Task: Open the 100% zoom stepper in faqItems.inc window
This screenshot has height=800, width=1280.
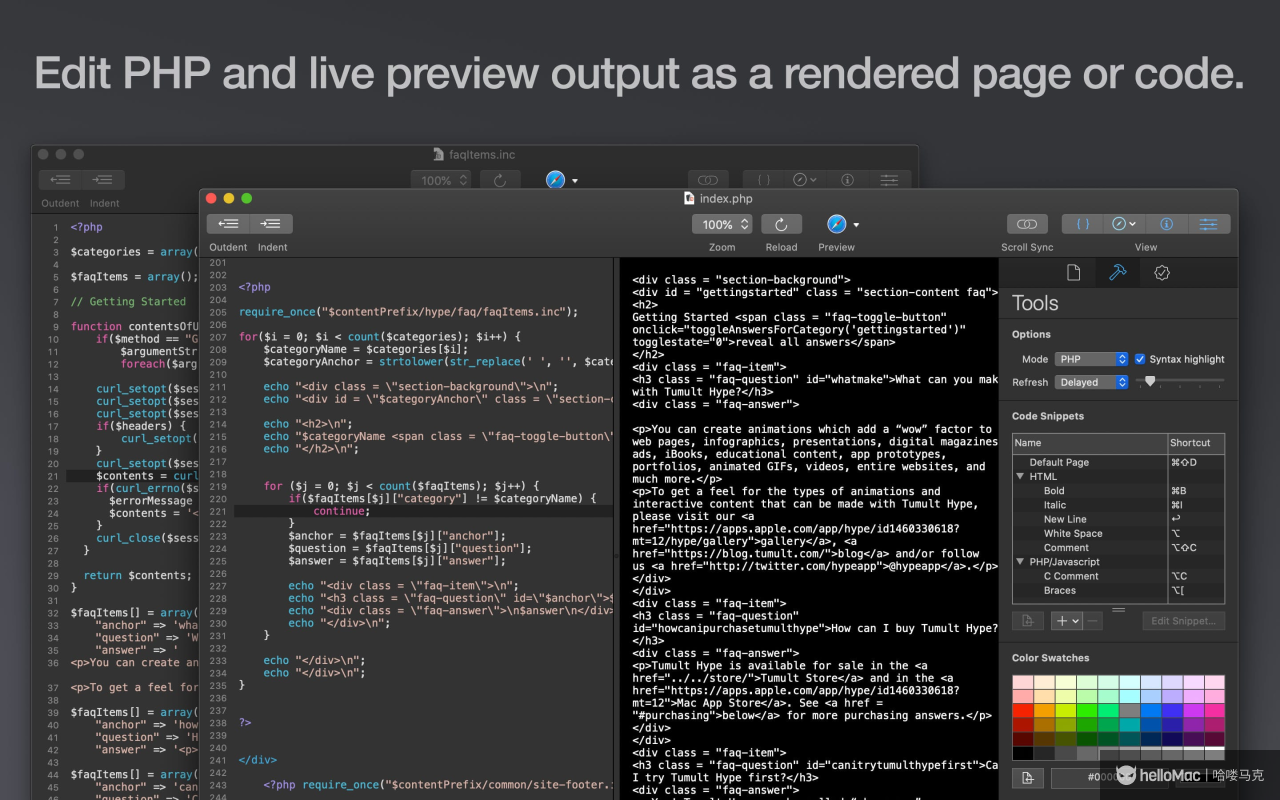Action: pyautogui.click(x=441, y=180)
